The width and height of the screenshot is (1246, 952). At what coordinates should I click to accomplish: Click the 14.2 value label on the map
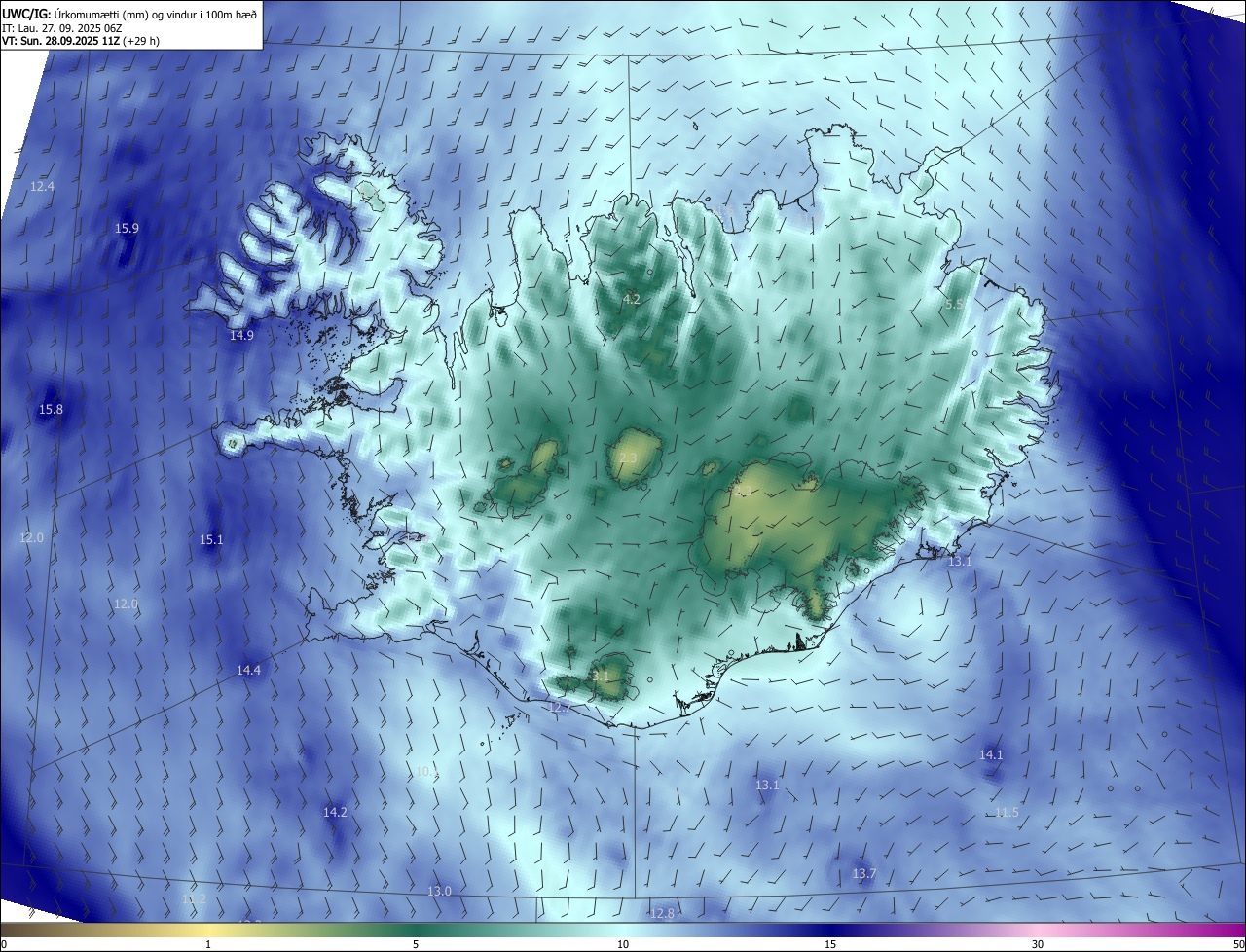[x=335, y=812]
